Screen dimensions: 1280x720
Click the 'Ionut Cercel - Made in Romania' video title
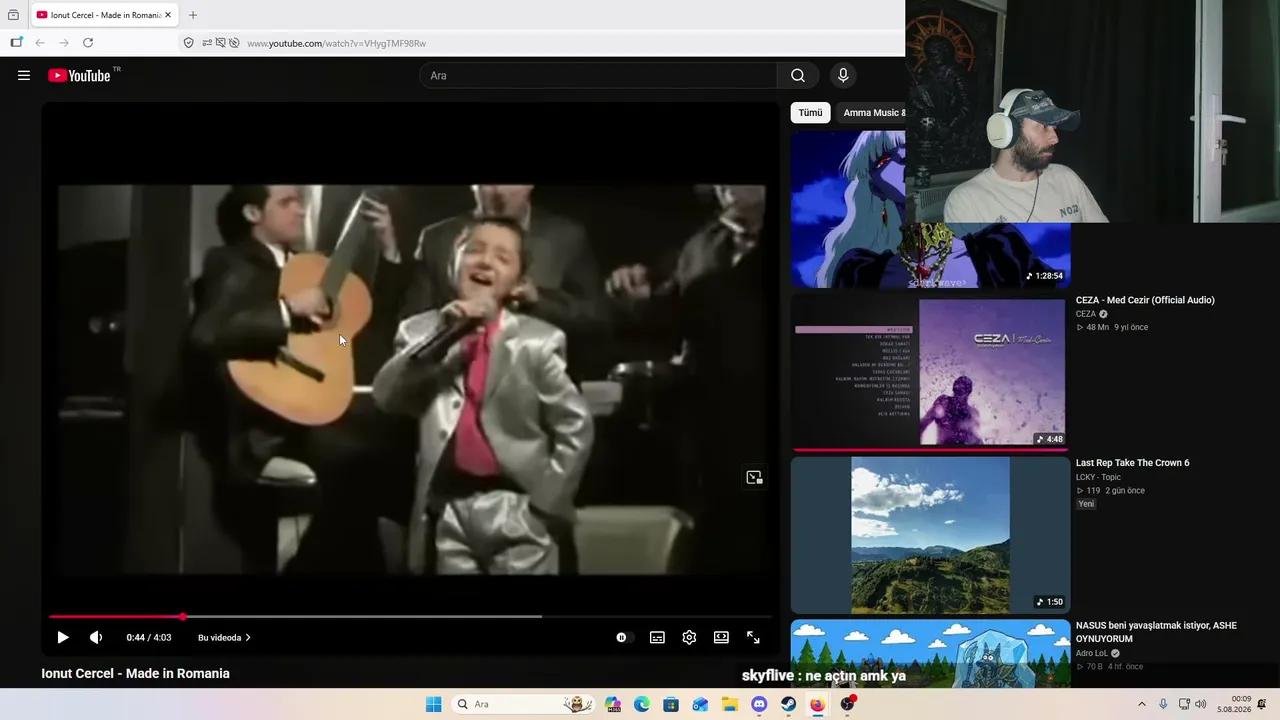coord(135,674)
